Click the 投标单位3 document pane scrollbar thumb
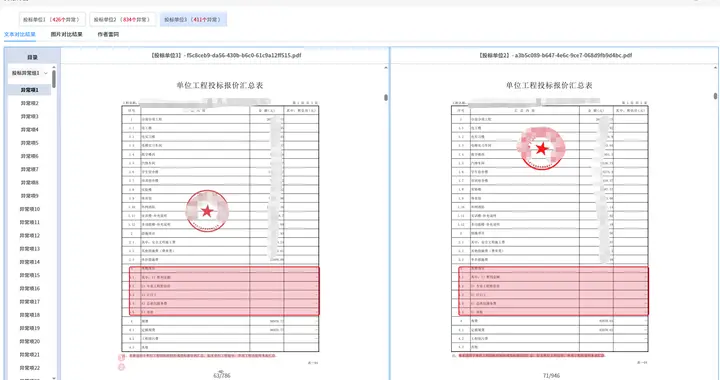 [386, 97]
